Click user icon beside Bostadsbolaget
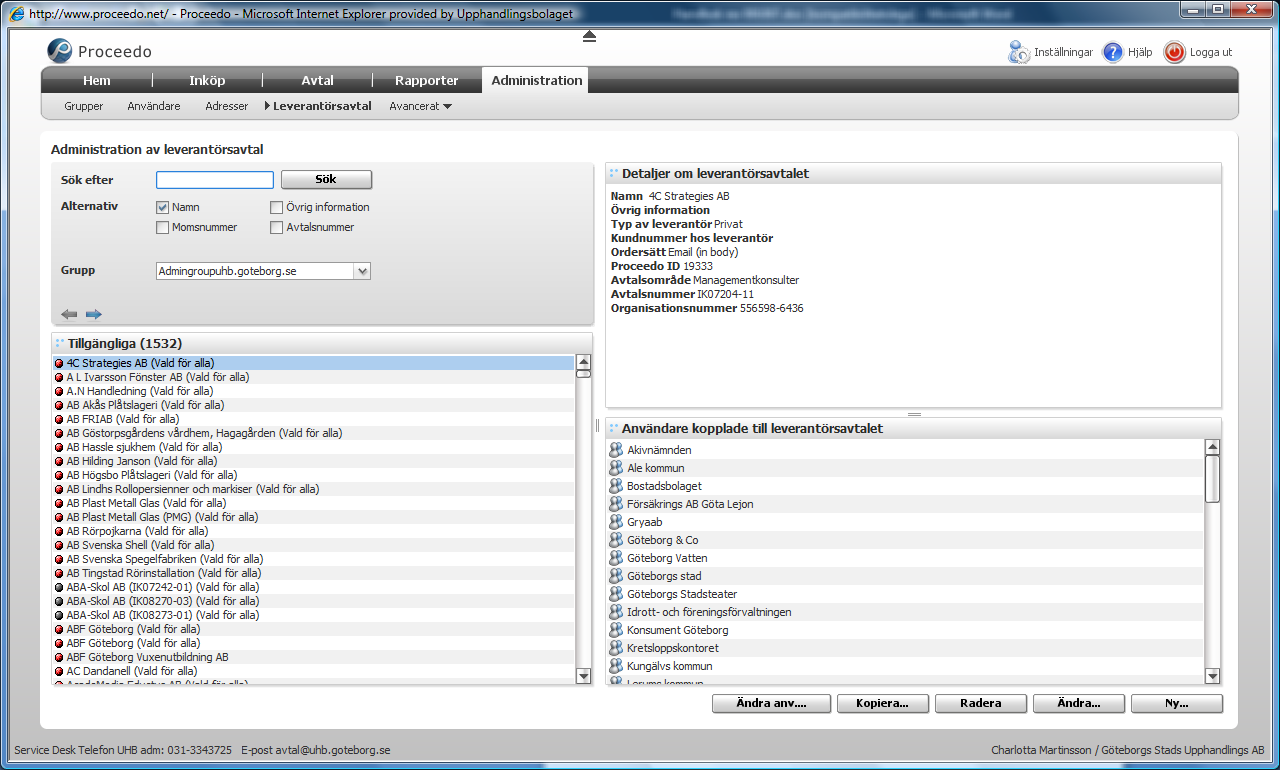 click(616, 486)
